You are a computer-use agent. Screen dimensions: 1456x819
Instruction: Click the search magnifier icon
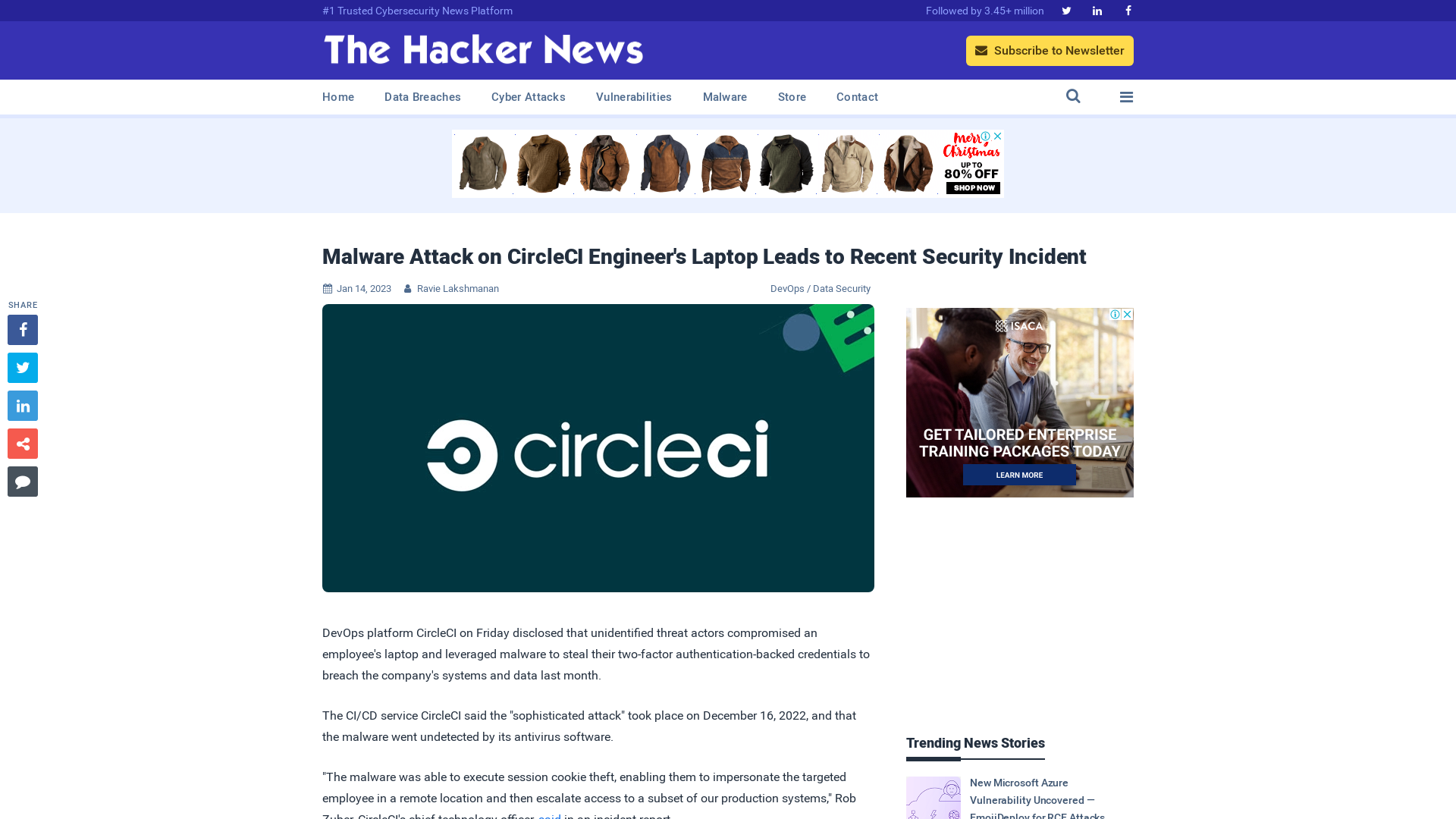click(1073, 97)
